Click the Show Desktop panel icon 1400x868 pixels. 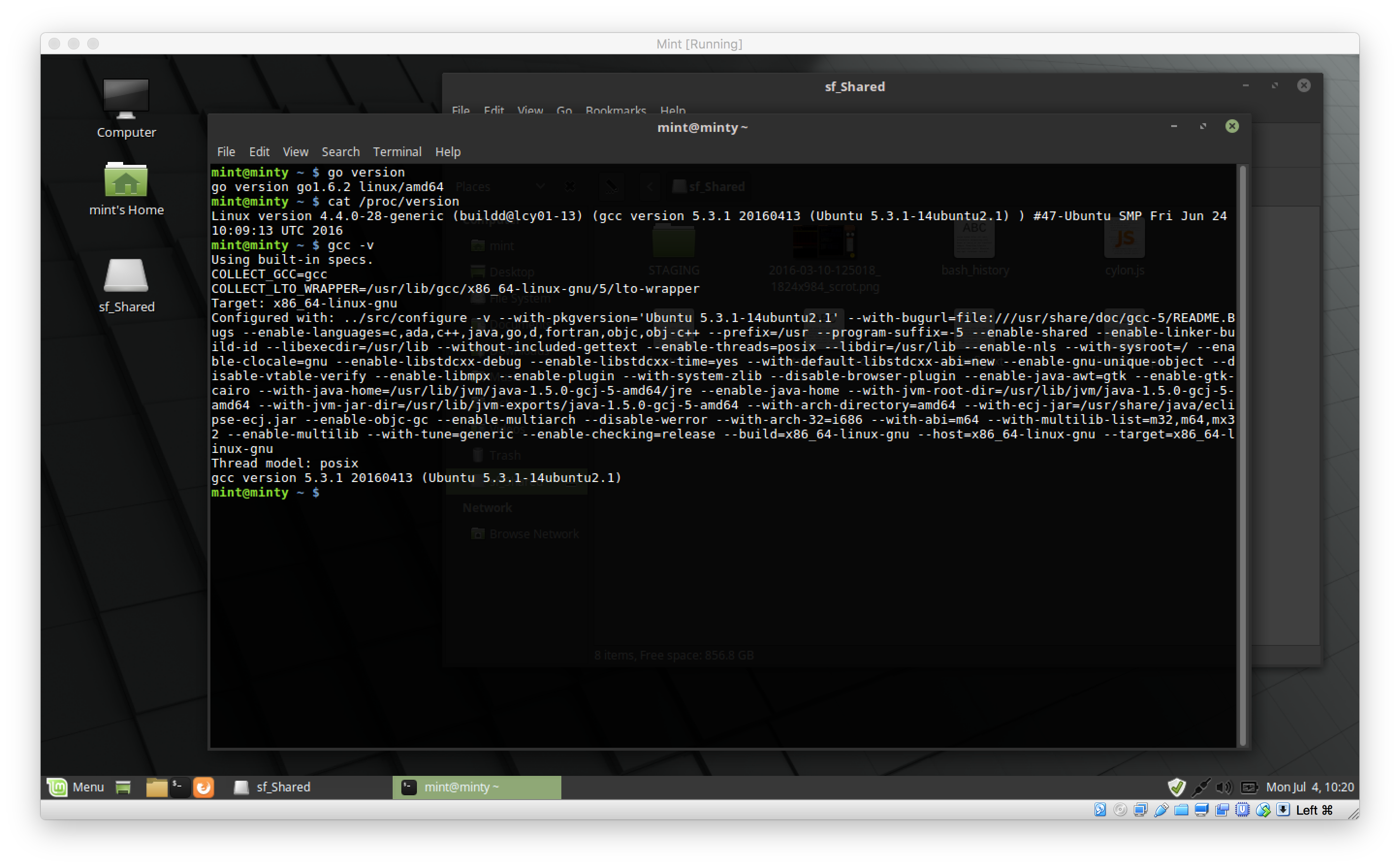(123, 787)
